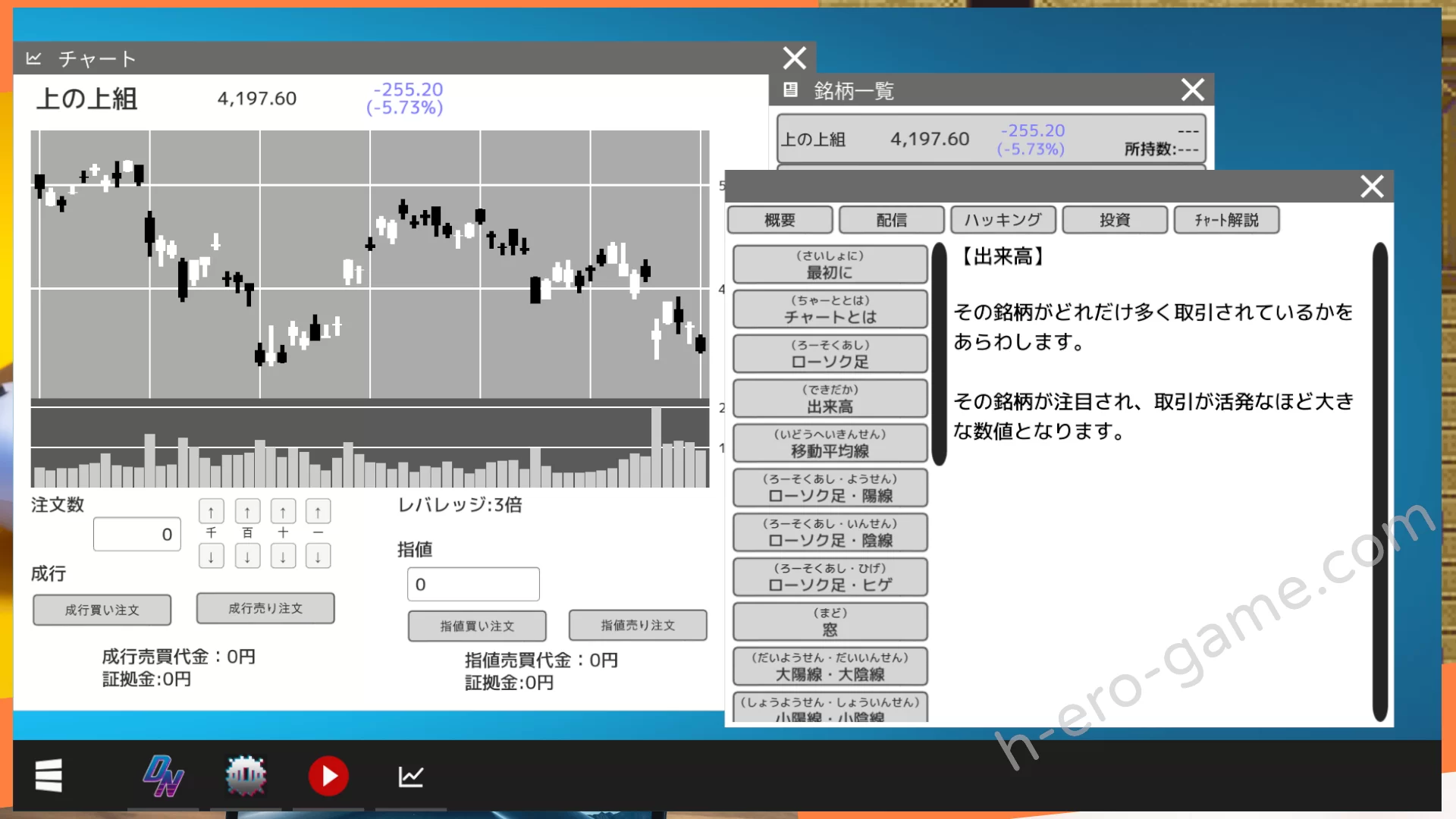Image resolution: width=1456 pixels, height=819 pixels.
Task: Click the 指値売り注文 limit sell button
Action: (x=637, y=625)
